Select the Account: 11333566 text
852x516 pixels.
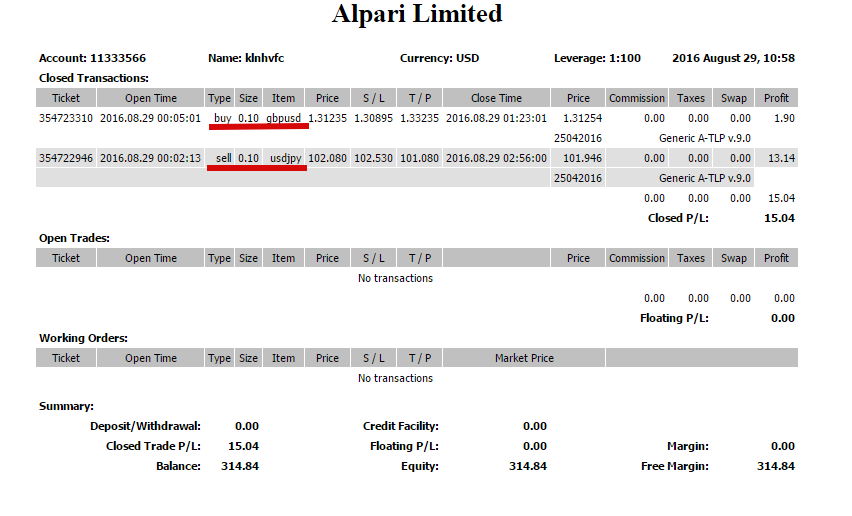92,58
